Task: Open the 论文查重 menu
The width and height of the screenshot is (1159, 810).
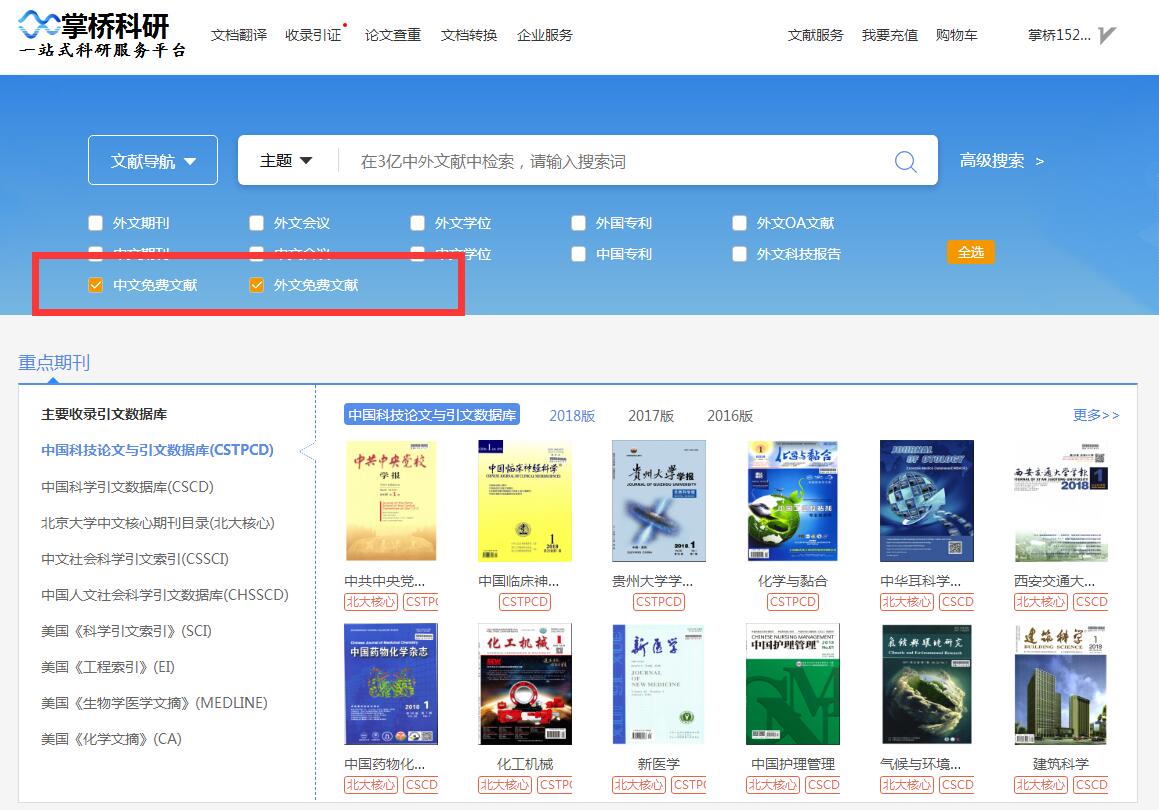Action: (392, 35)
